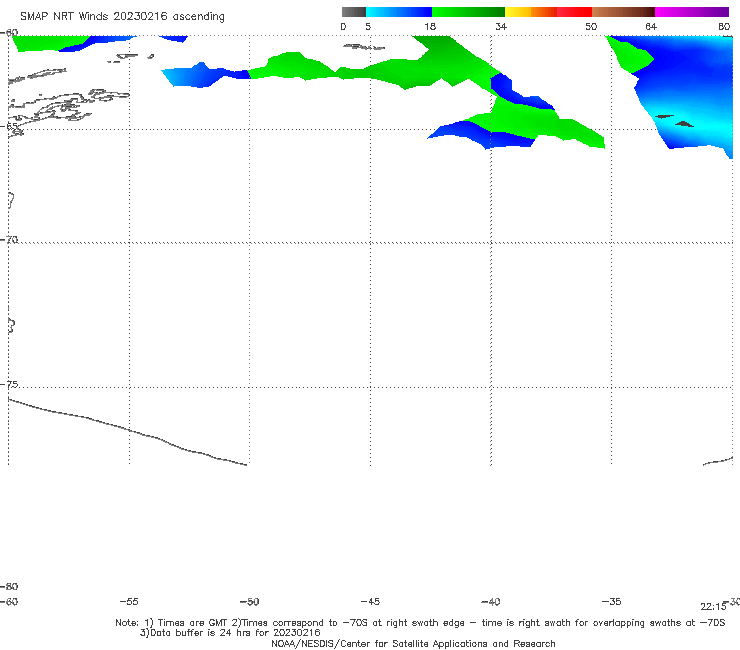Click the swath time stamp '22:15'
Screen dimensions: 740x650
713,607
